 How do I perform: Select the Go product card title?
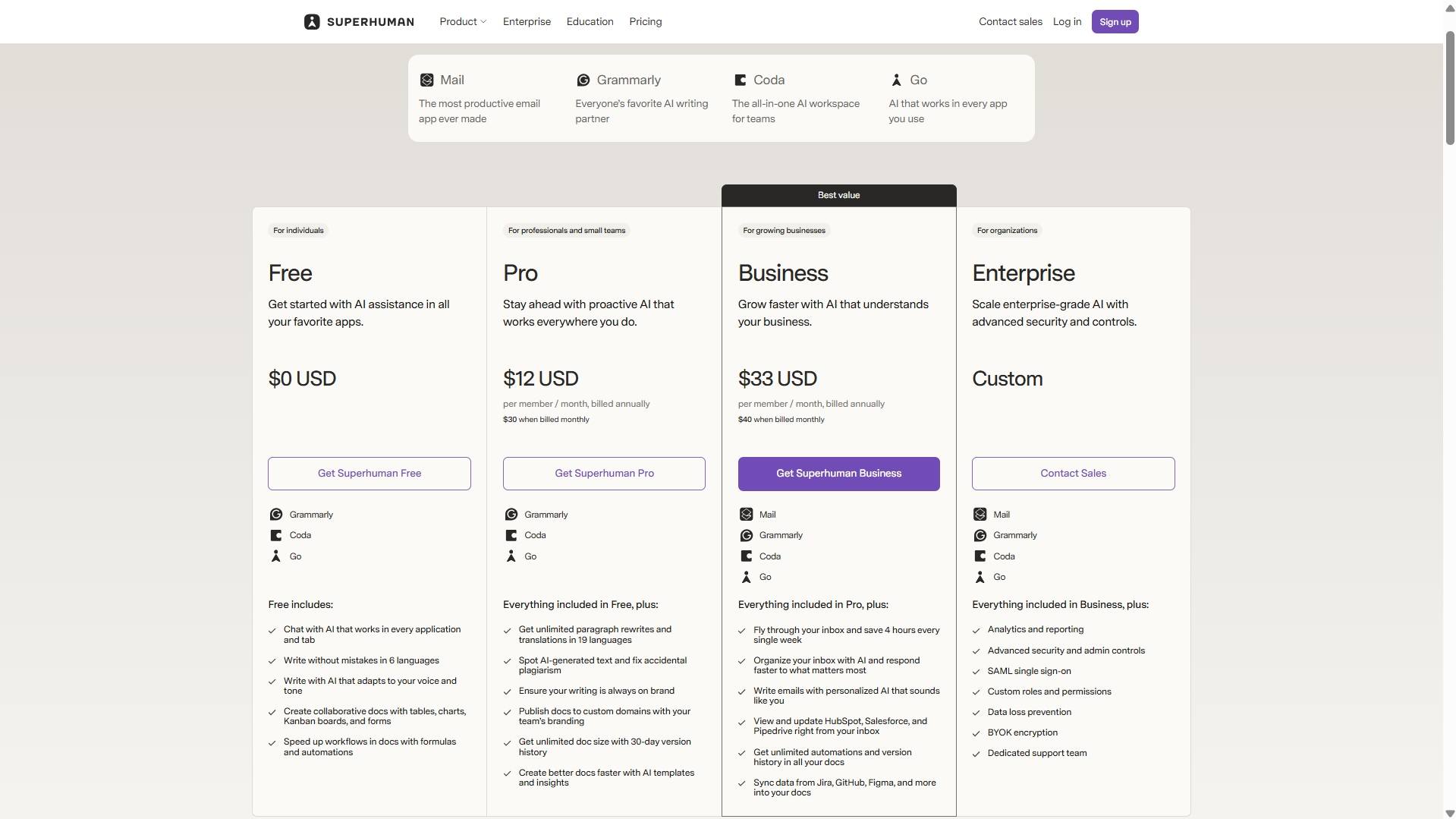[x=918, y=80]
